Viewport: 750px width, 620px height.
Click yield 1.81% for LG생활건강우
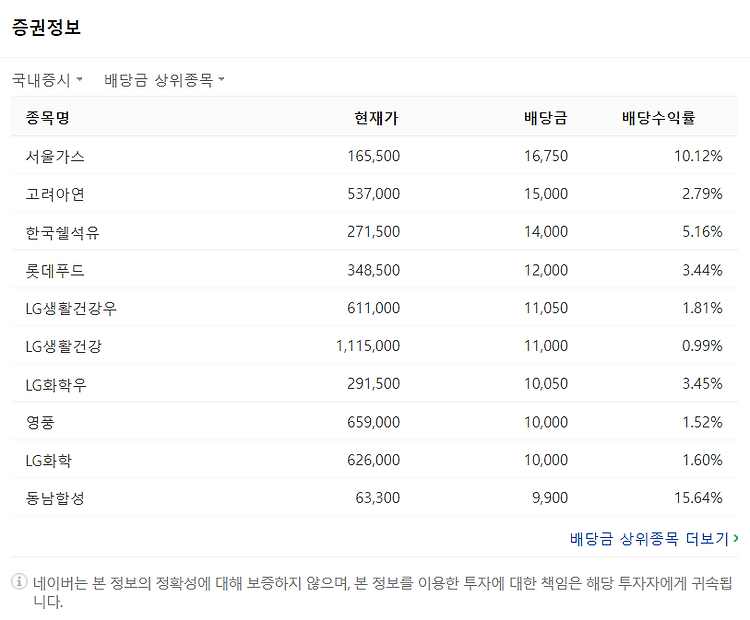(702, 308)
